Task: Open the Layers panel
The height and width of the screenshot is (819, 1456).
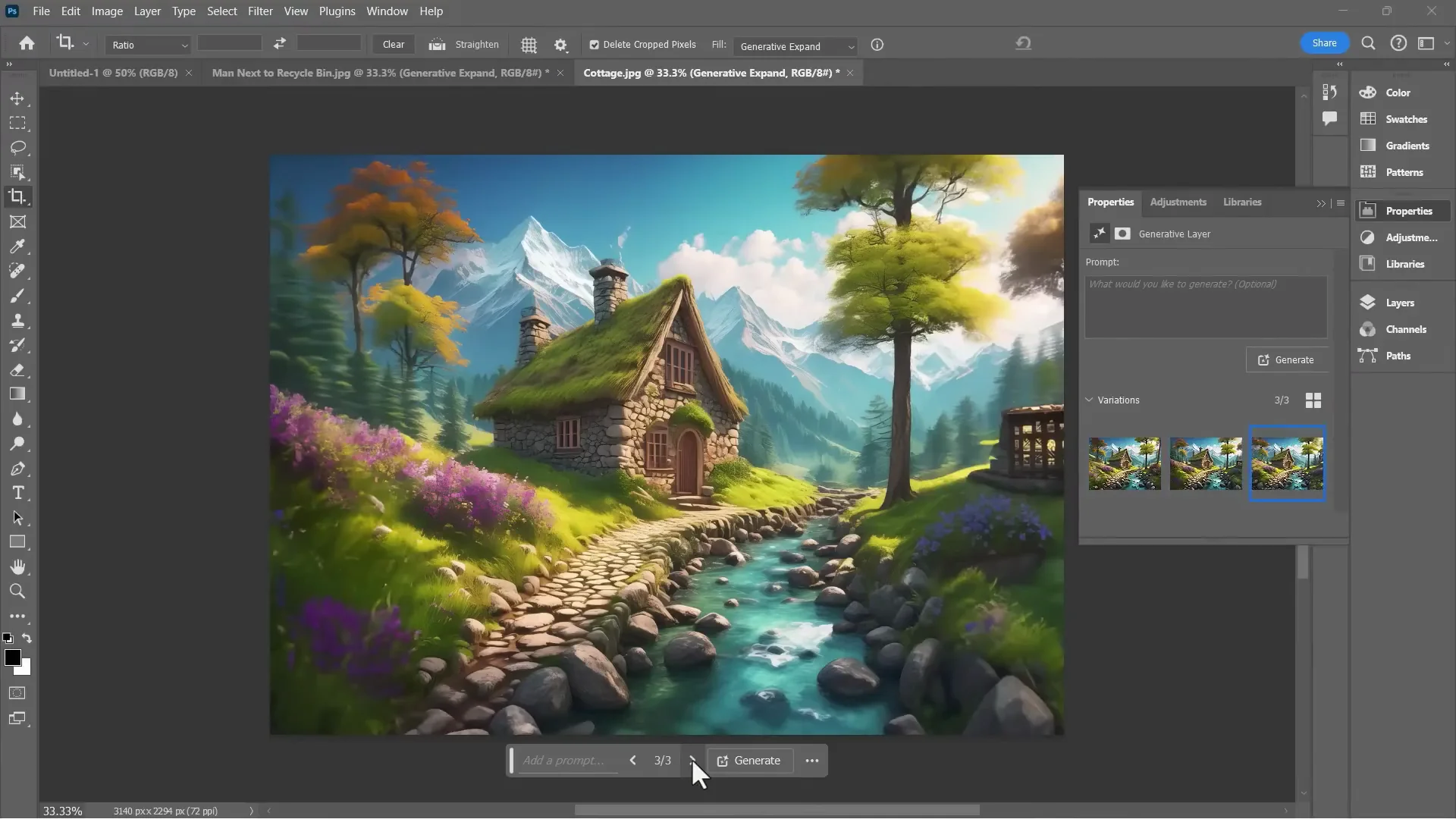Action: tap(1398, 302)
